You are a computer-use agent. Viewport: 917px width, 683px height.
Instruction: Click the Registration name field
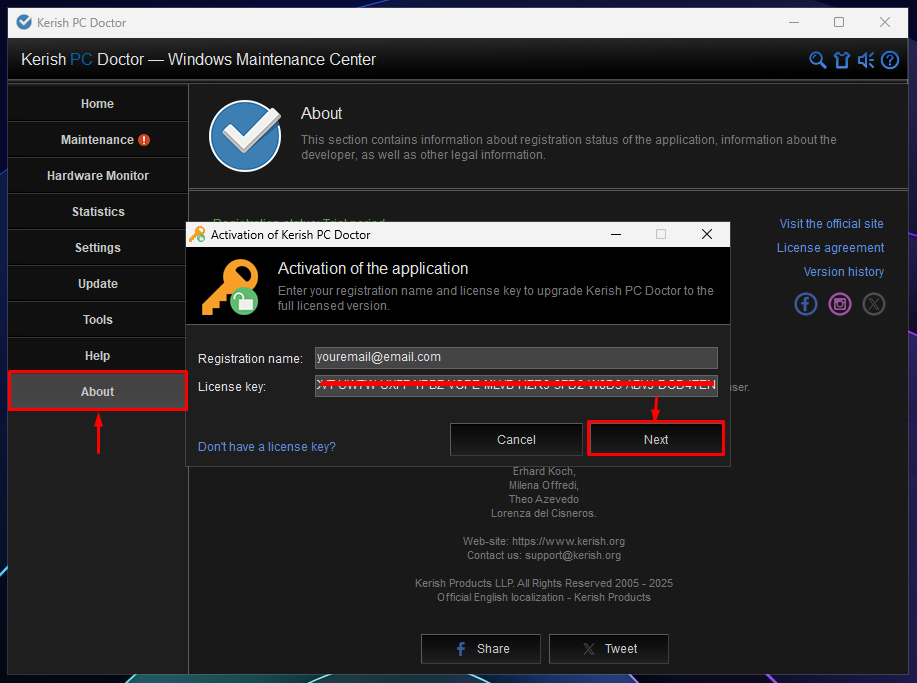coord(516,357)
